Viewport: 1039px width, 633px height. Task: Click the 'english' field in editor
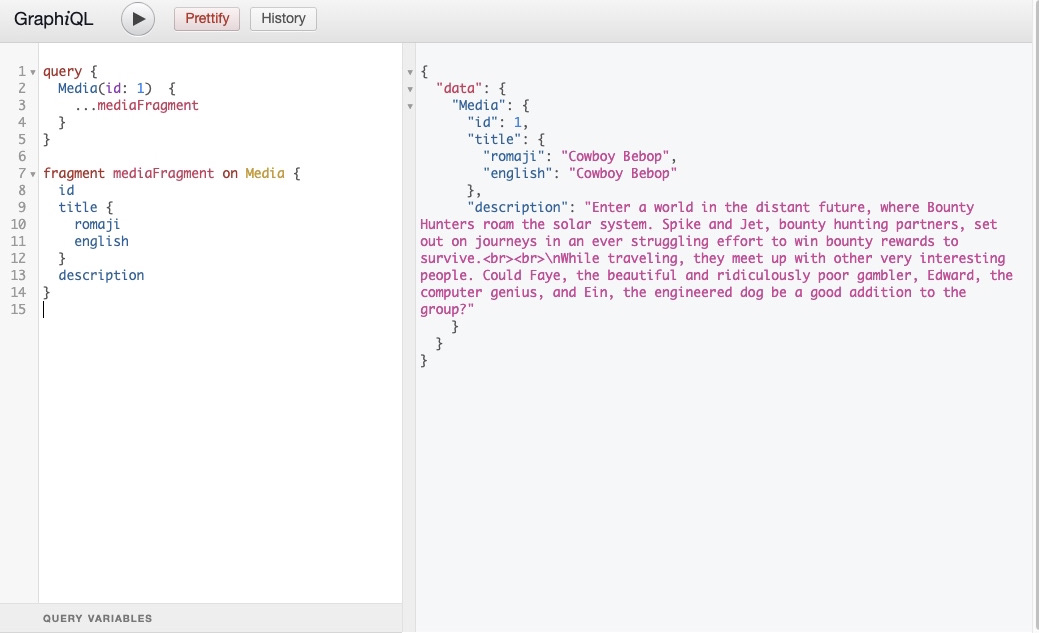tap(101, 241)
